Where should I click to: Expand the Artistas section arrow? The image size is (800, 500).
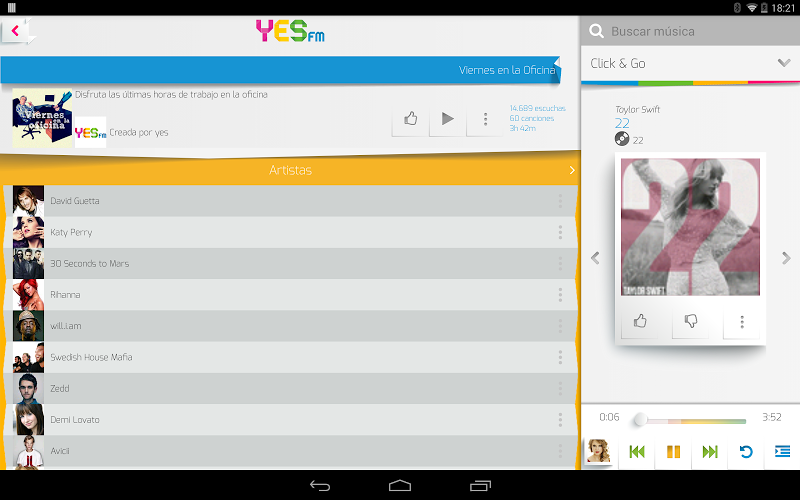(x=572, y=170)
